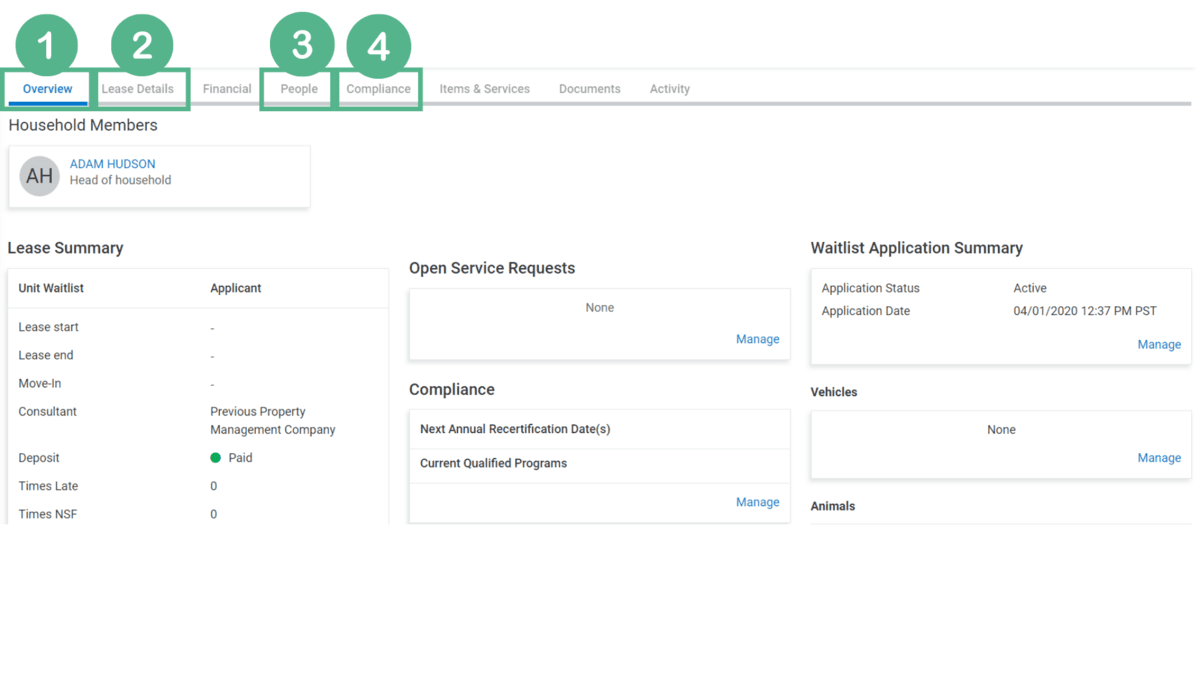Image resolution: width=1200 pixels, height=675 pixels.
Task: Click Manage in Waitlist Application Summary
Action: pos(1159,344)
